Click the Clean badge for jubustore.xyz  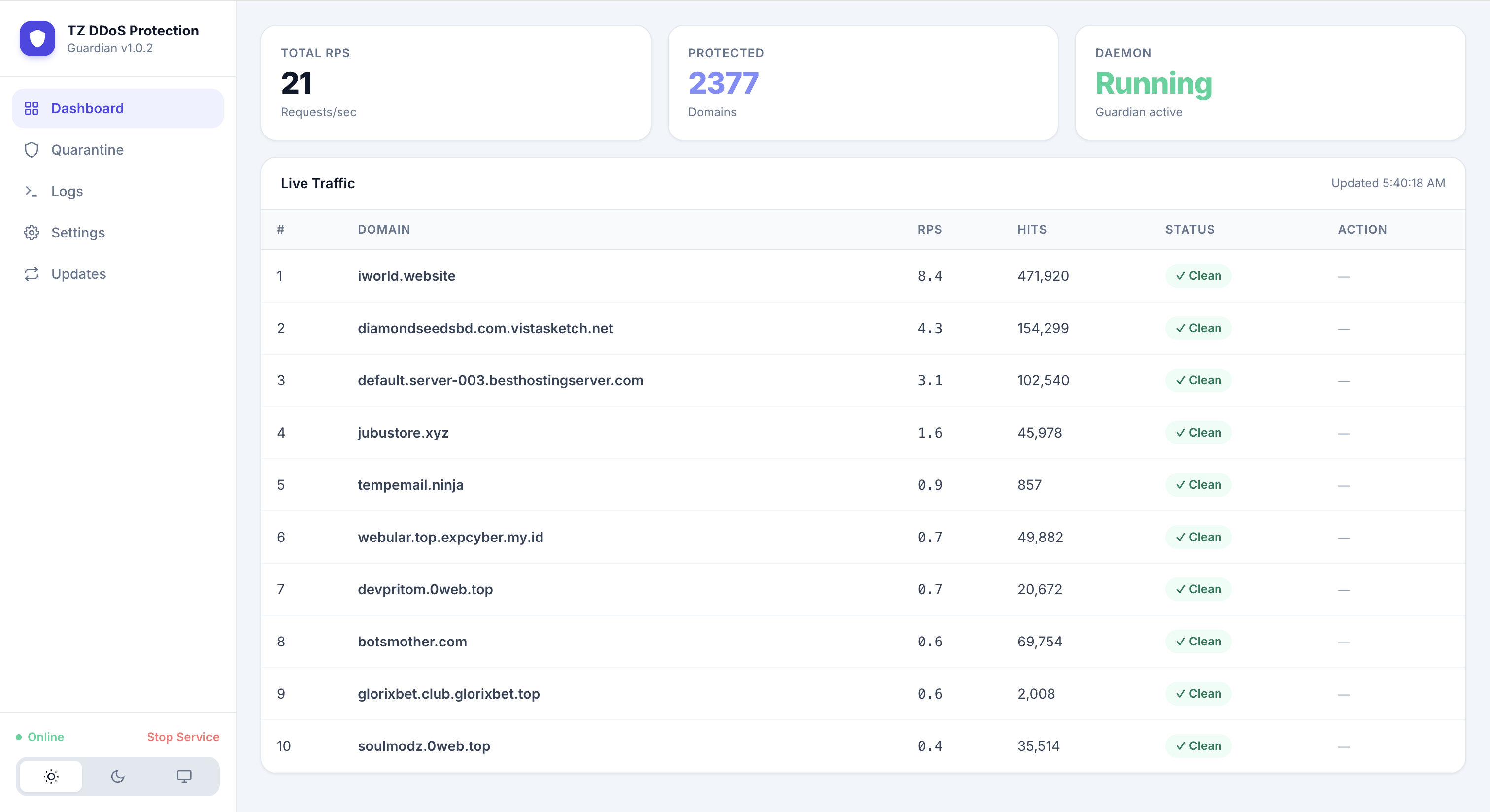pos(1198,432)
